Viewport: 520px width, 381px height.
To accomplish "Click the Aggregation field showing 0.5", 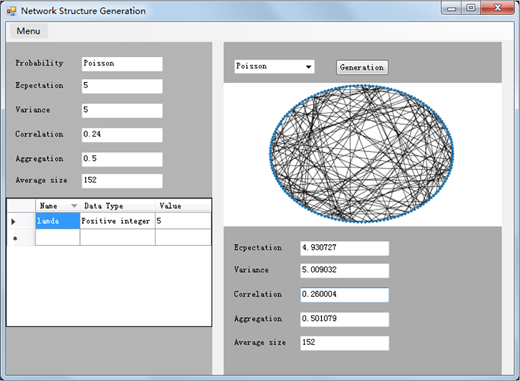I will click(122, 159).
